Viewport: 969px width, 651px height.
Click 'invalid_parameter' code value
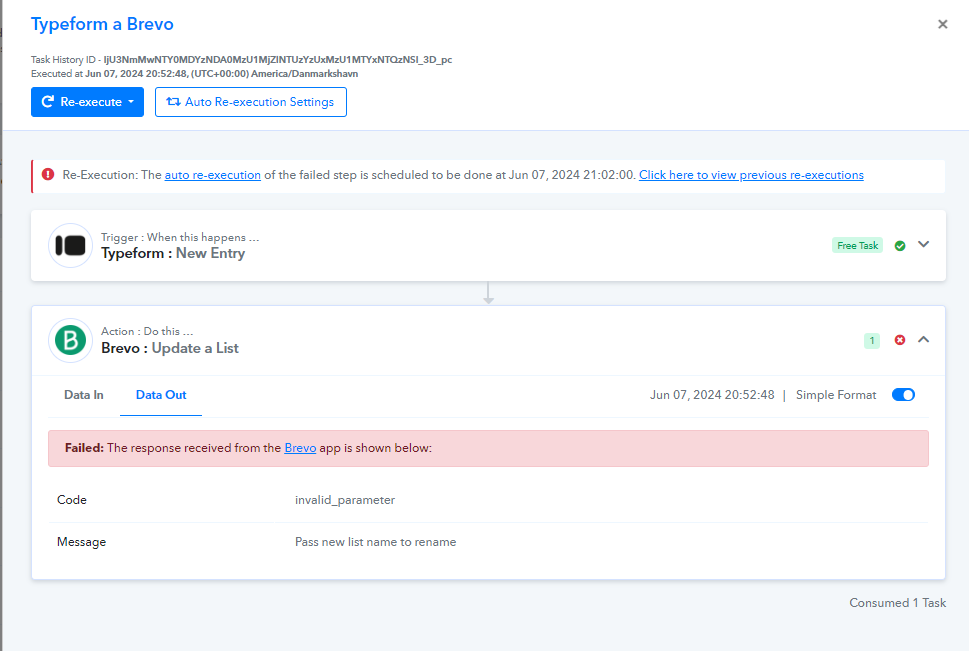click(x=345, y=500)
